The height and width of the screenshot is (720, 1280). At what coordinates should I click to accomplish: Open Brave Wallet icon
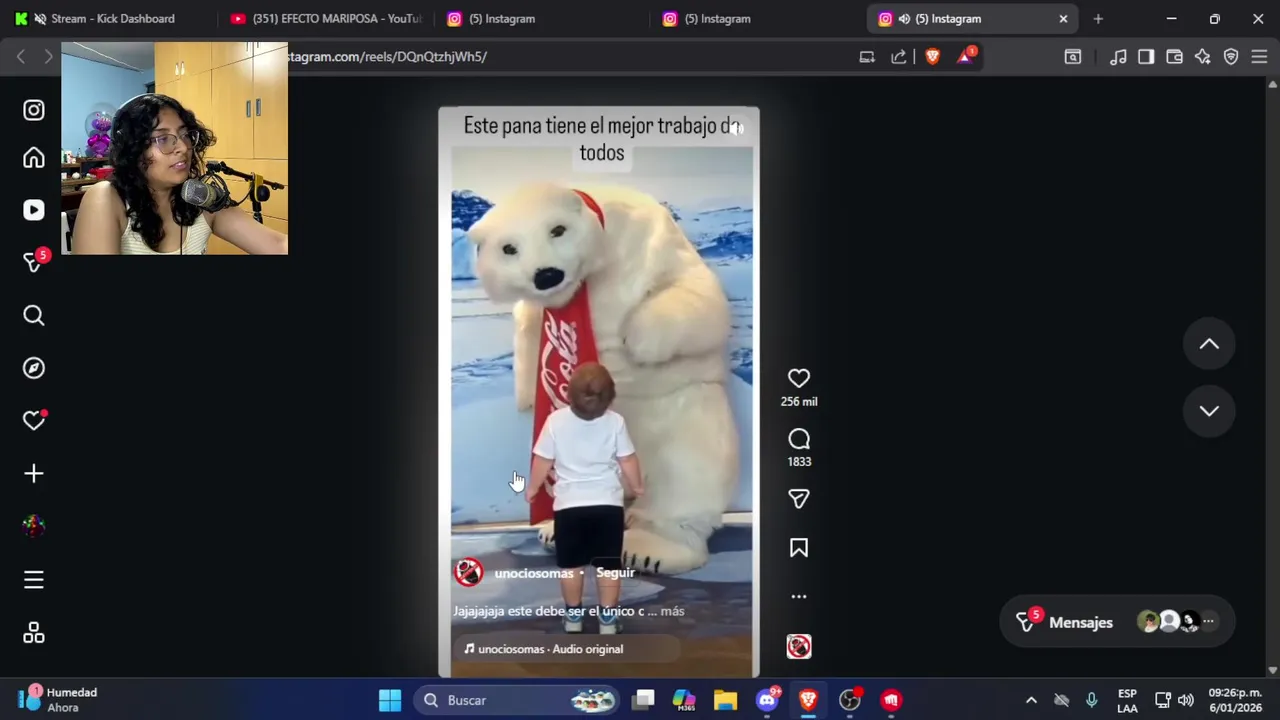pos(1174,57)
